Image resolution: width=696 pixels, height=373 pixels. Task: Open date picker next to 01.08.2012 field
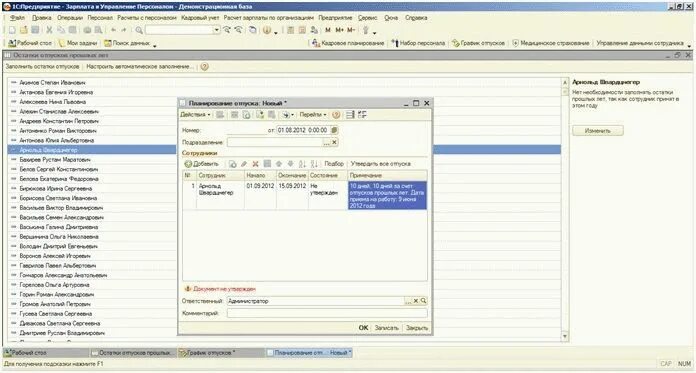coord(334,130)
